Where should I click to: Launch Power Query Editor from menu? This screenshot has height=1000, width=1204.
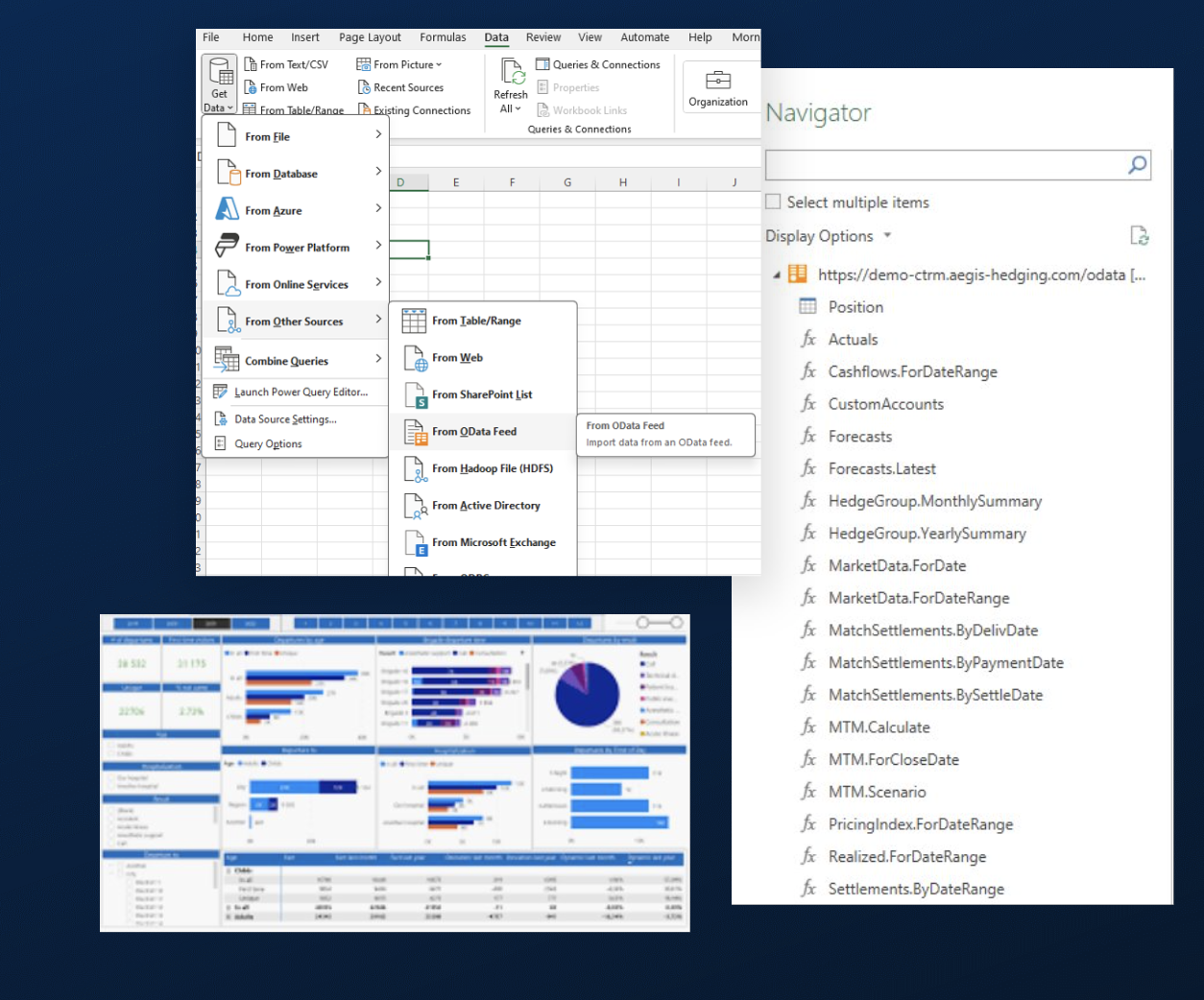[300, 392]
